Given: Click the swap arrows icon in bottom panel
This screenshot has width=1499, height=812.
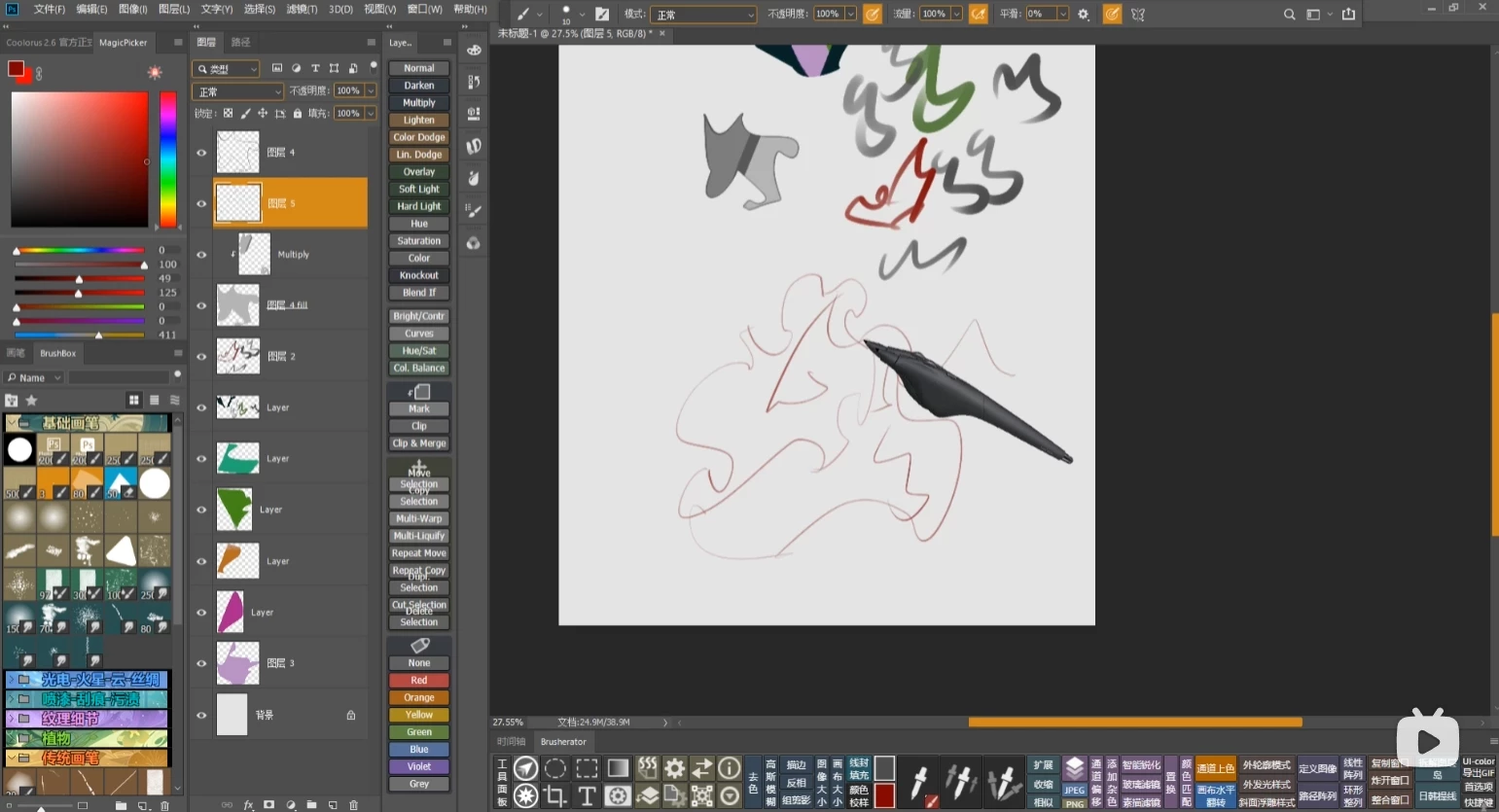Looking at the screenshot, I should 701,768.
